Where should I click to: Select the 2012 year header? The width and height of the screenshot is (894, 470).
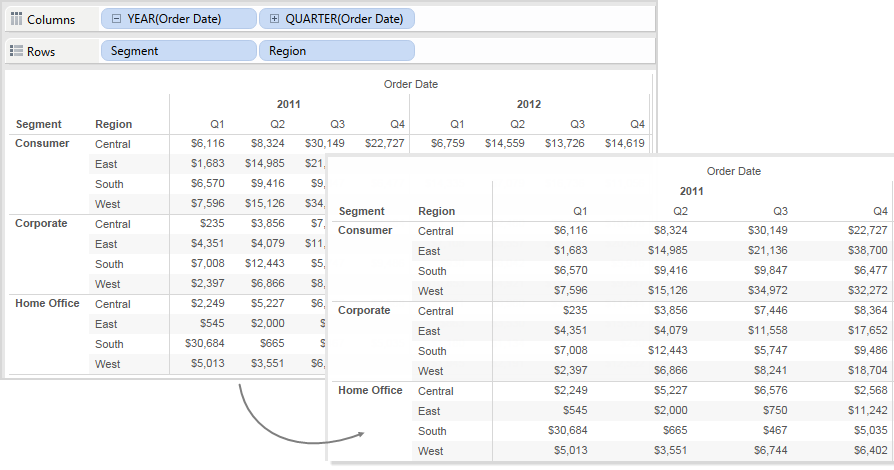[529, 104]
